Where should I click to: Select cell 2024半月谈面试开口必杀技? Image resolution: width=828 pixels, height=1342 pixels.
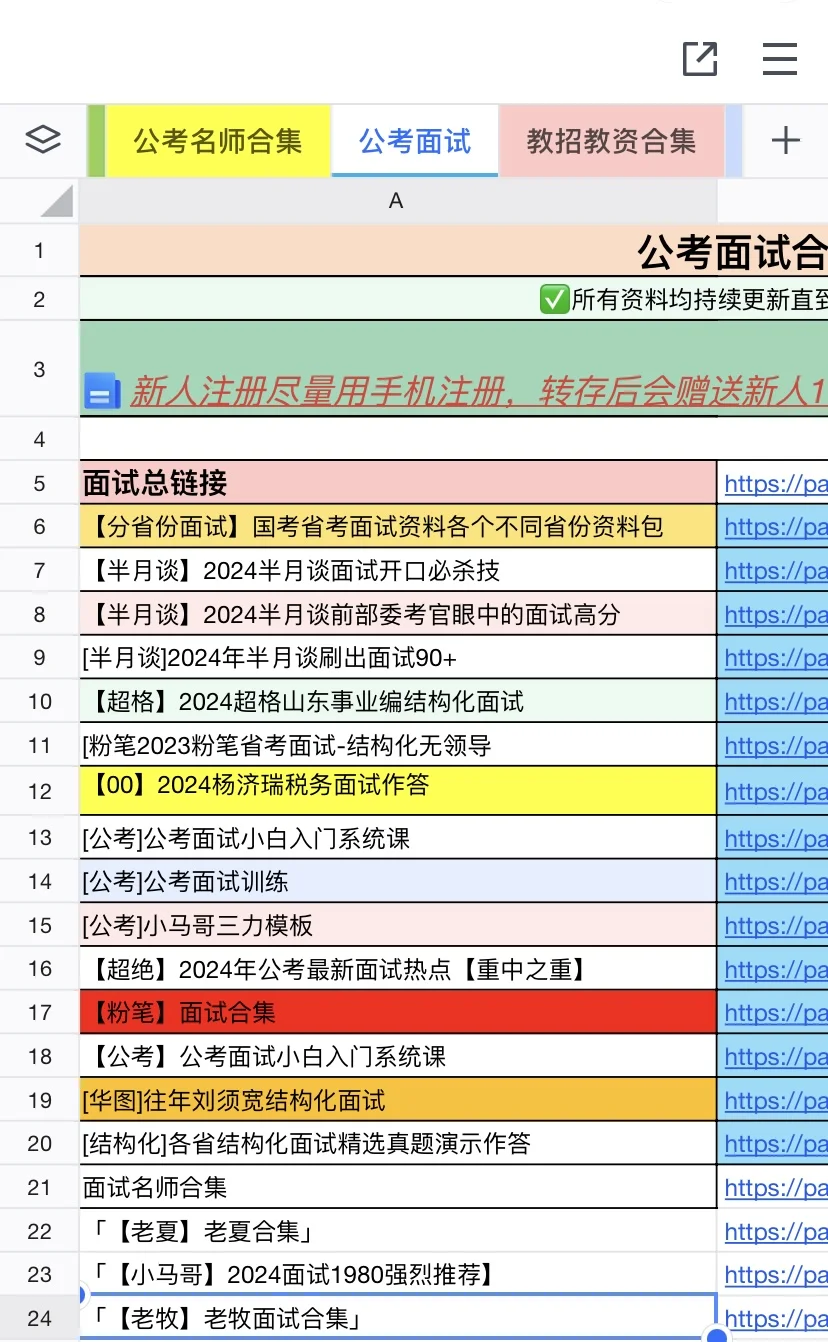[x=398, y=571]
